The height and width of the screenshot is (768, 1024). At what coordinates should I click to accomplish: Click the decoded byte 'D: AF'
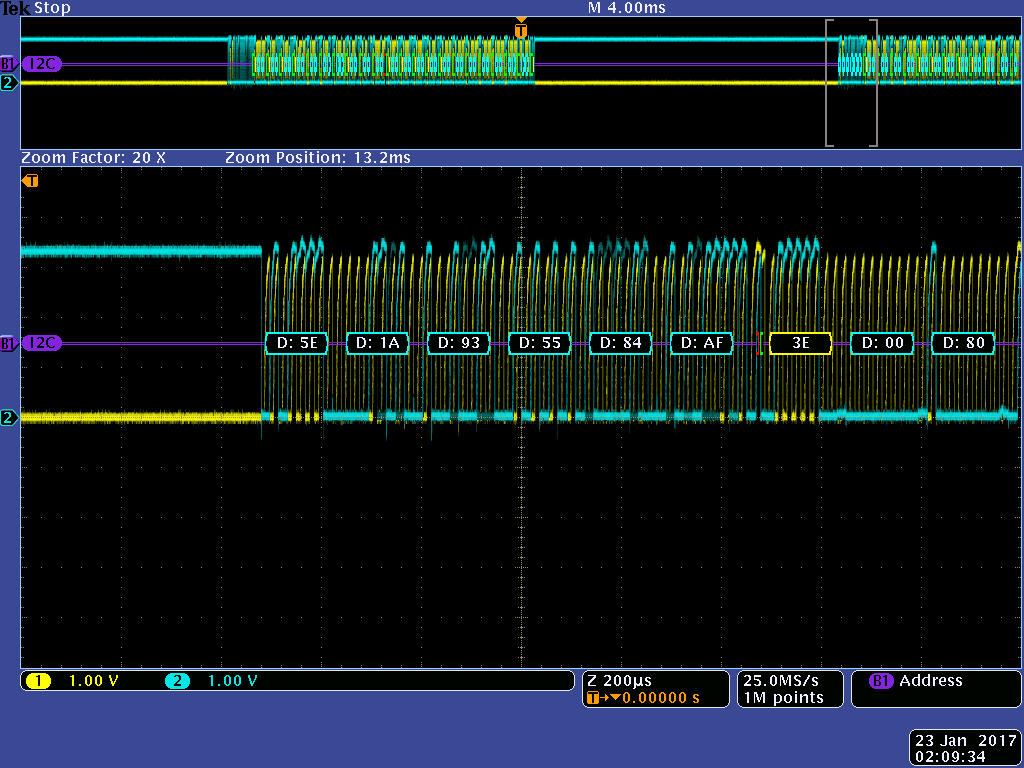[x=701, y=343]
